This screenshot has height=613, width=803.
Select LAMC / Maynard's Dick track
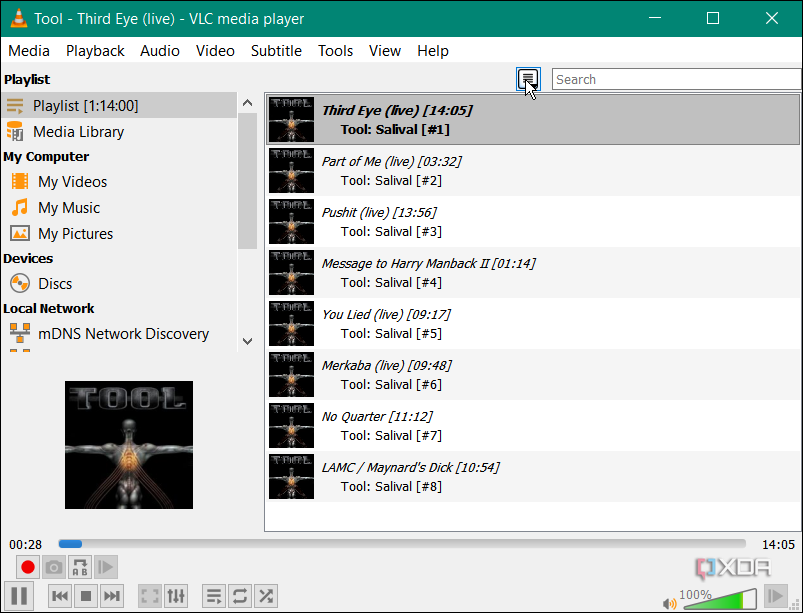[x=533, y=477]
